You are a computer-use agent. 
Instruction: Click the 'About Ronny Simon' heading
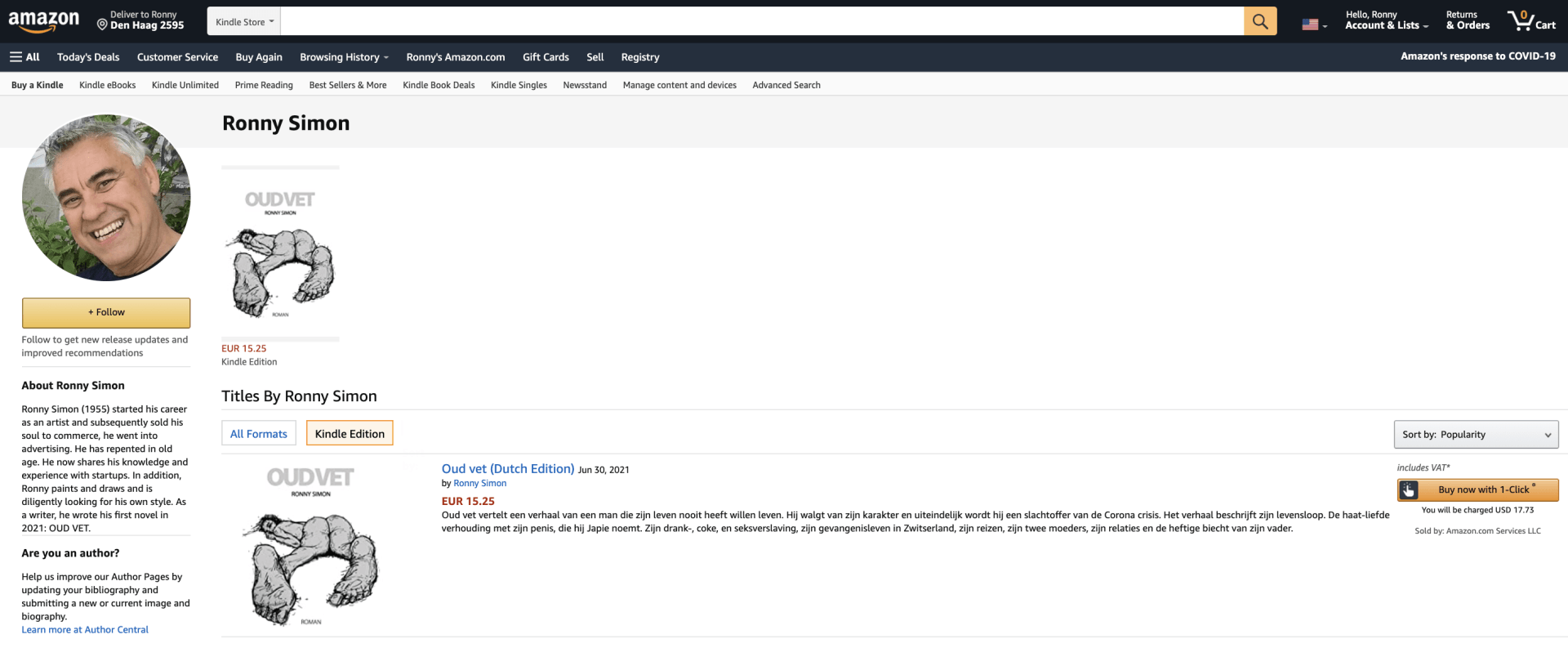73,386
